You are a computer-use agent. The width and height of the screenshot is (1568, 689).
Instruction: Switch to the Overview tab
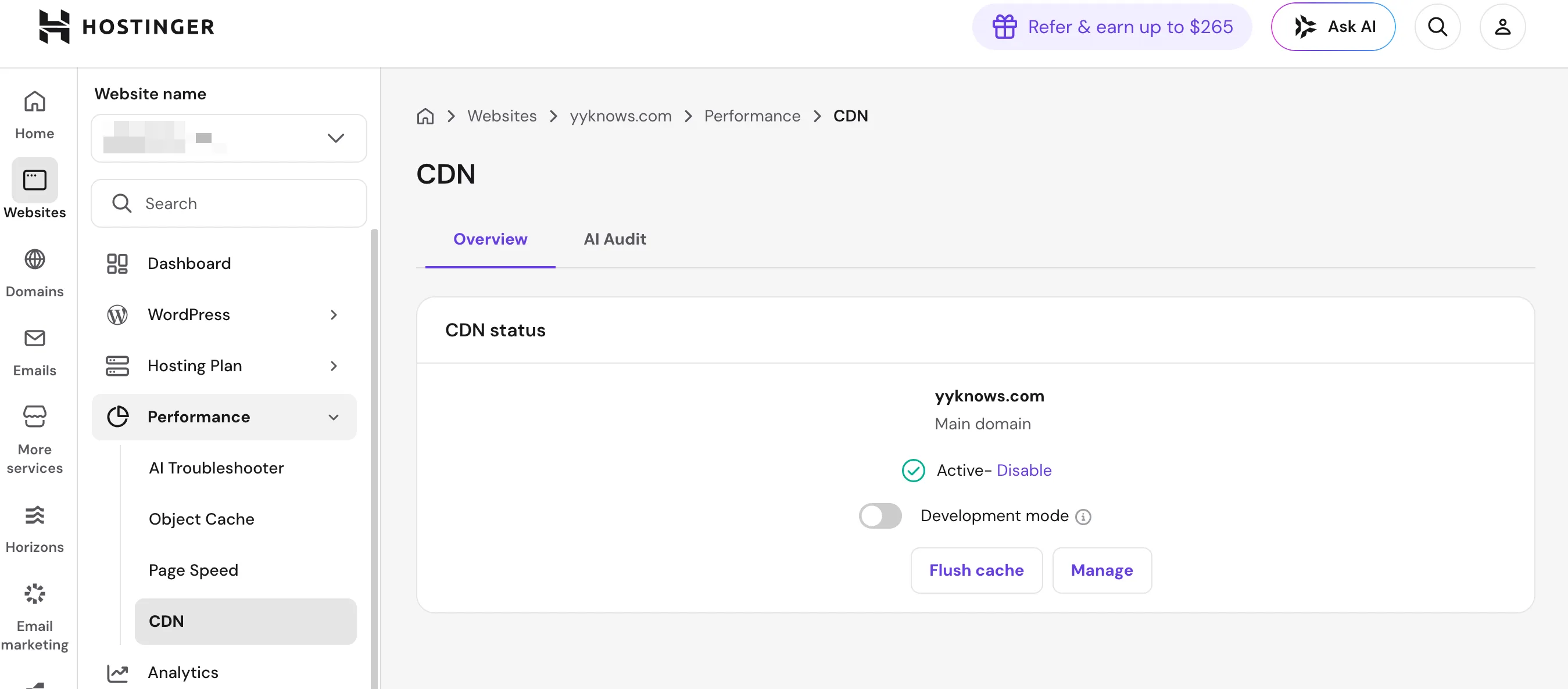tap(490, 239)
